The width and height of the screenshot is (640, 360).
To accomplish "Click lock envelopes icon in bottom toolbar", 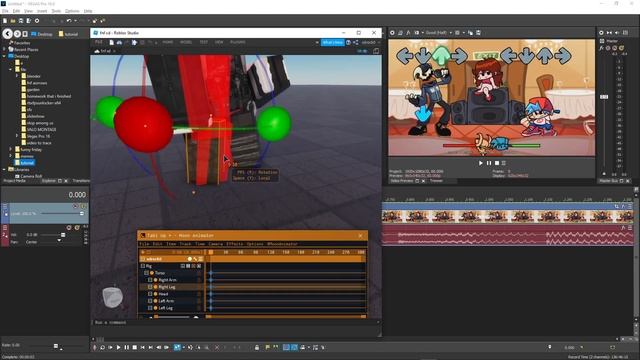I will [x=257, y=347].
